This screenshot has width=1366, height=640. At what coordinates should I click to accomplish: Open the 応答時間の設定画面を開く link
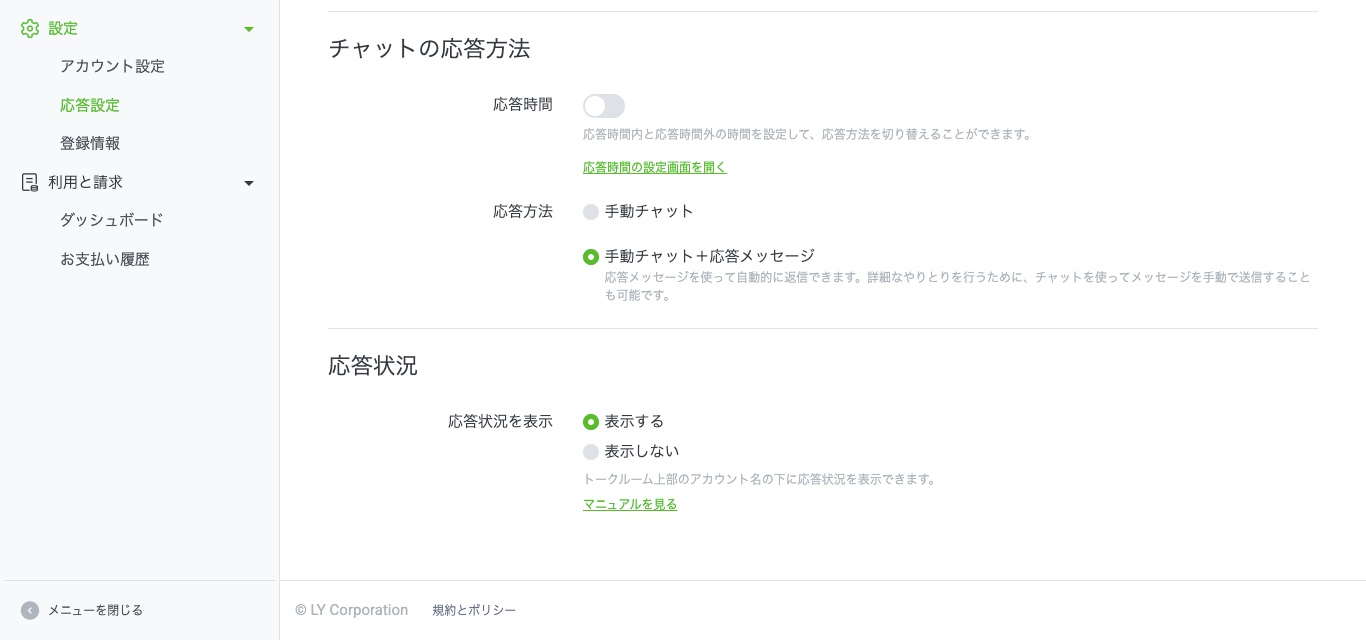655,168
